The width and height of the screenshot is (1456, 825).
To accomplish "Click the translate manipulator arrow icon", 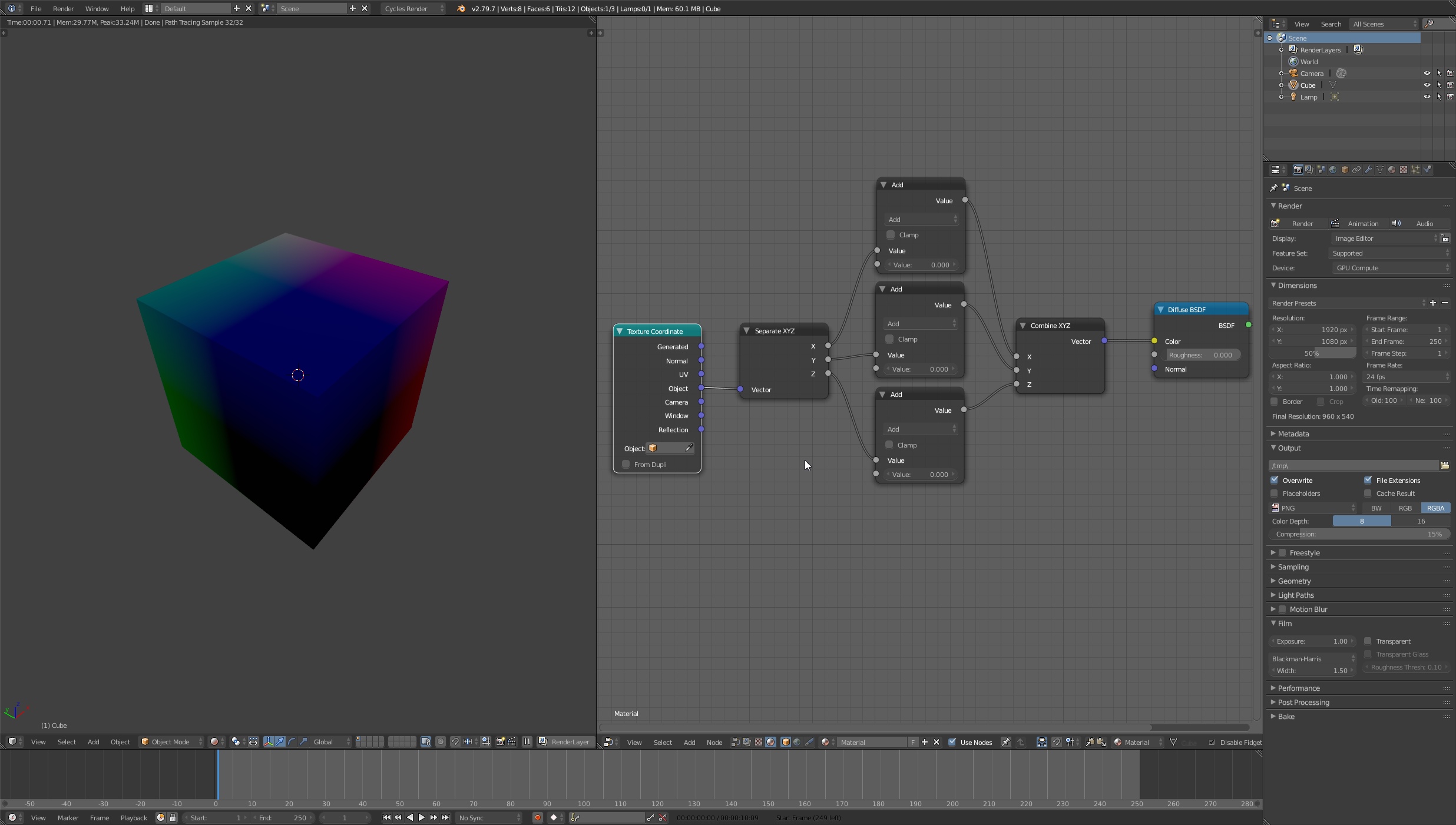I will click(280, 742).
